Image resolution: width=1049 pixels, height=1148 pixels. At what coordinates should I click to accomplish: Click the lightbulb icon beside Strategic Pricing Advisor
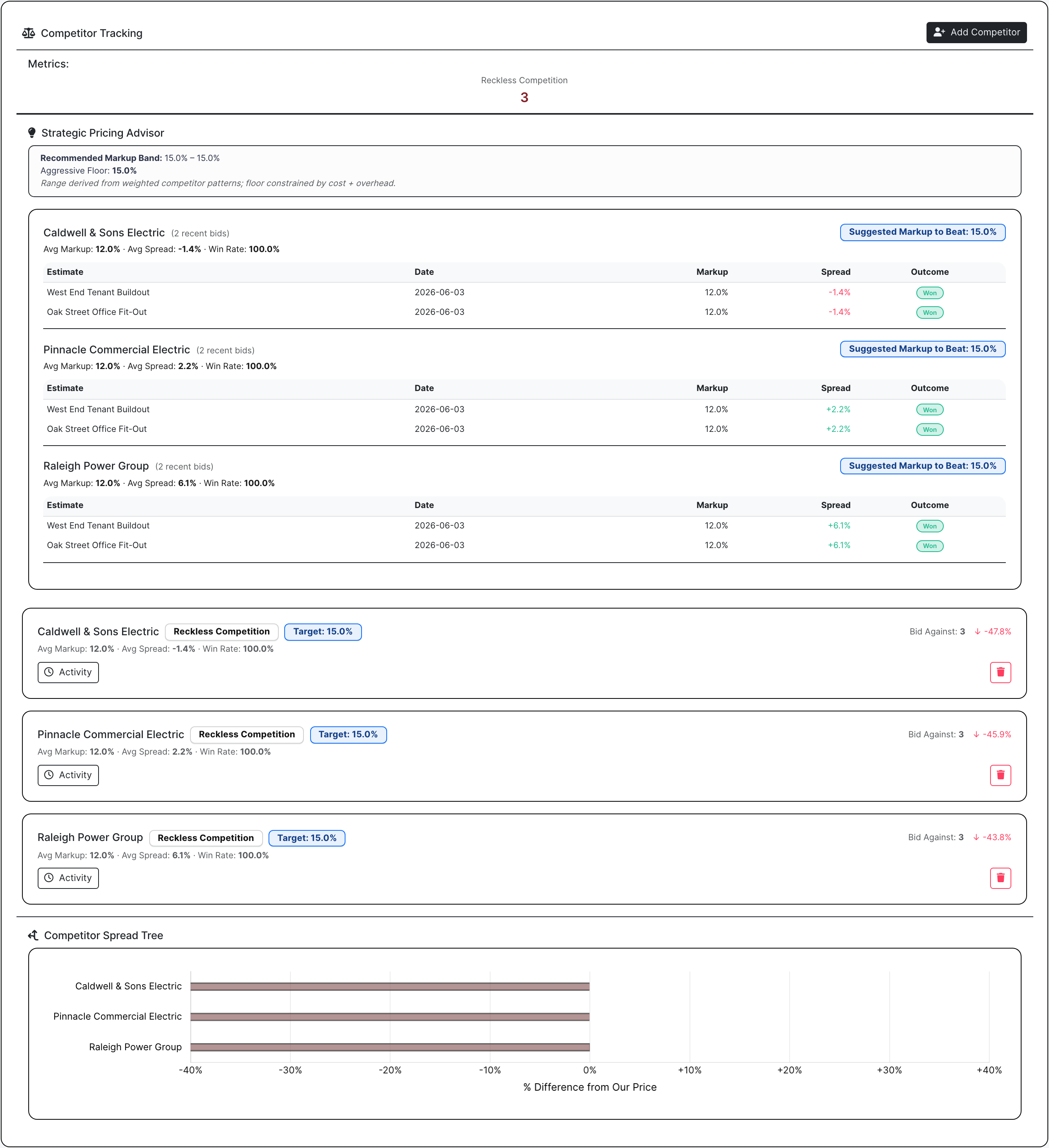[32, 133]
